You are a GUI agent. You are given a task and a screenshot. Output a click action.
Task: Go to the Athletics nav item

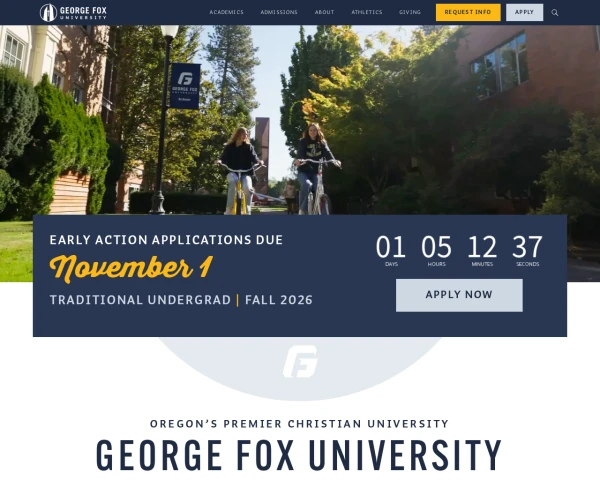[x=367, y=12]
